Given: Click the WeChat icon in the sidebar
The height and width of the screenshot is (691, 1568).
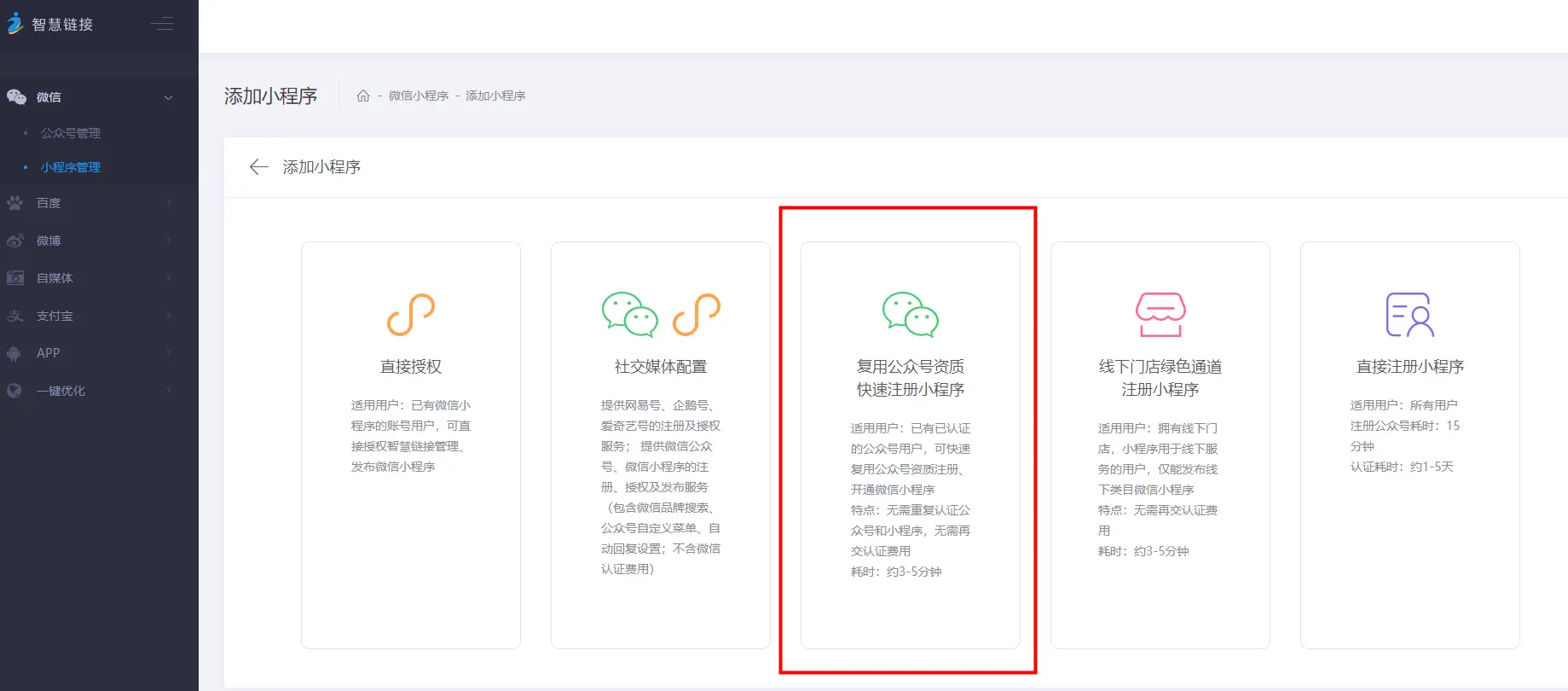Looking at the screenshot, I should pos(16,97).
